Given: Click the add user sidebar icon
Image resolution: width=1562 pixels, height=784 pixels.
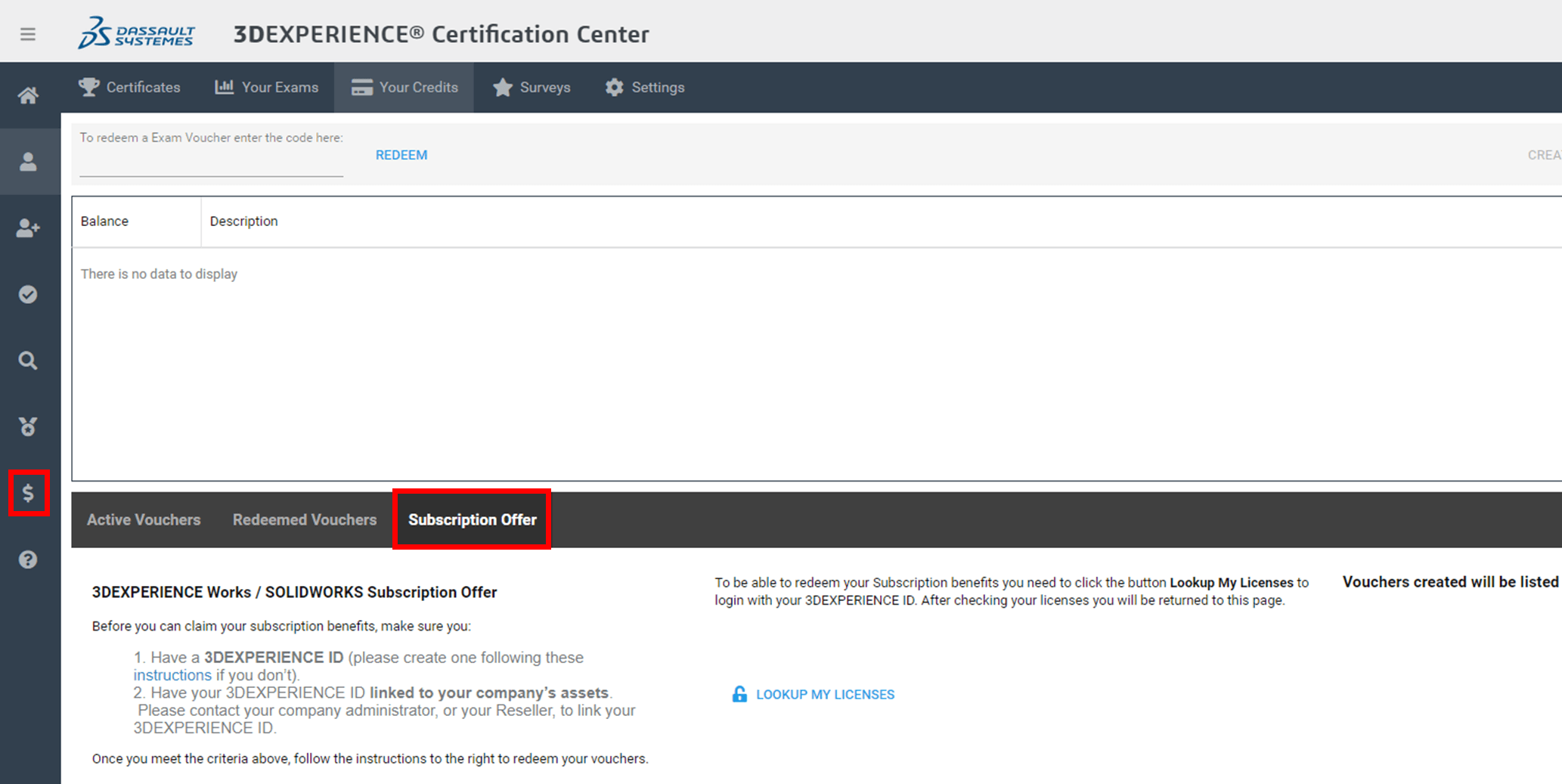Looking at the screenshot, I should [28, 228].
